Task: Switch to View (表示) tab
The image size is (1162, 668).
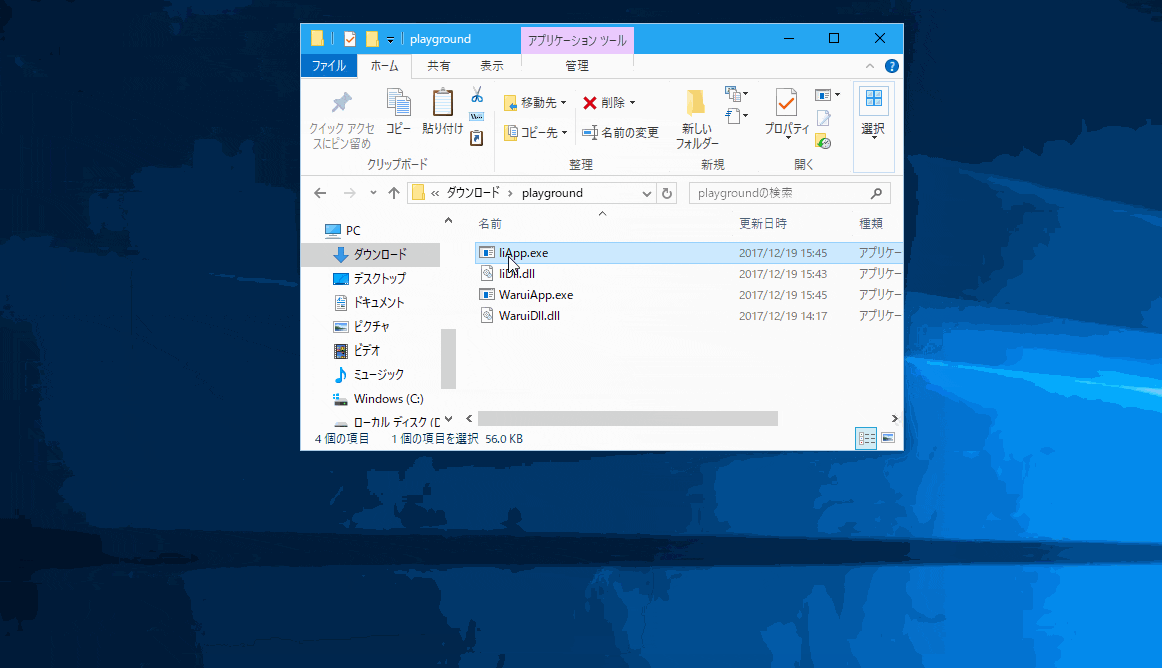Action: coord(491,66)
